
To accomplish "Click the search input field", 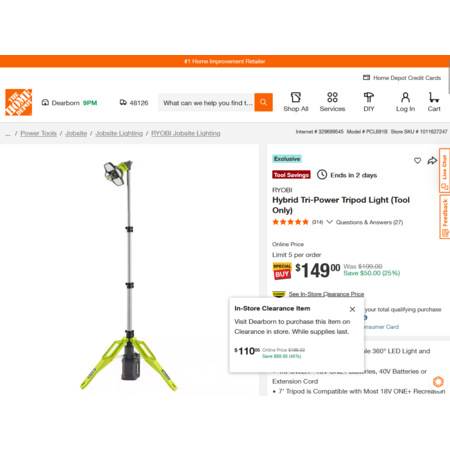I will pos(206,103).
